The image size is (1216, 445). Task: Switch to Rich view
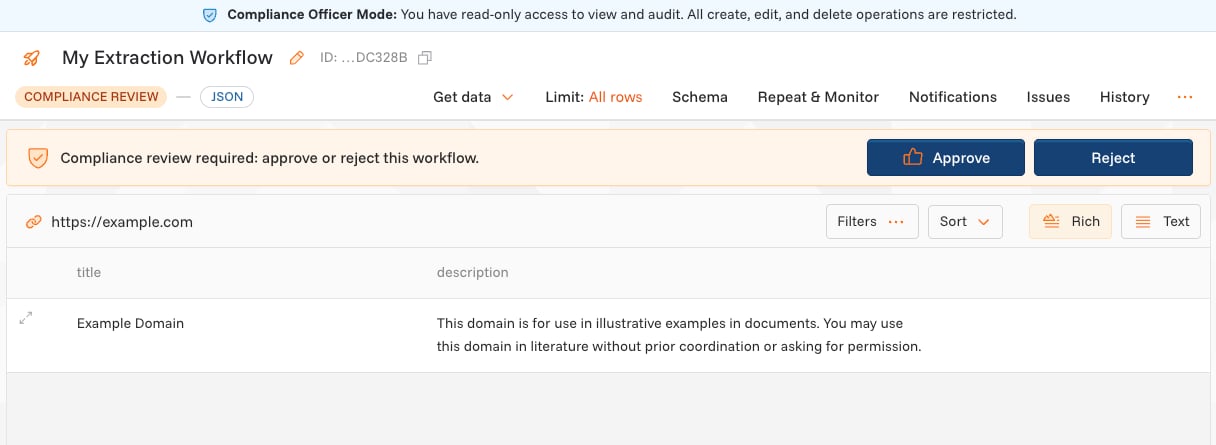1071,222
